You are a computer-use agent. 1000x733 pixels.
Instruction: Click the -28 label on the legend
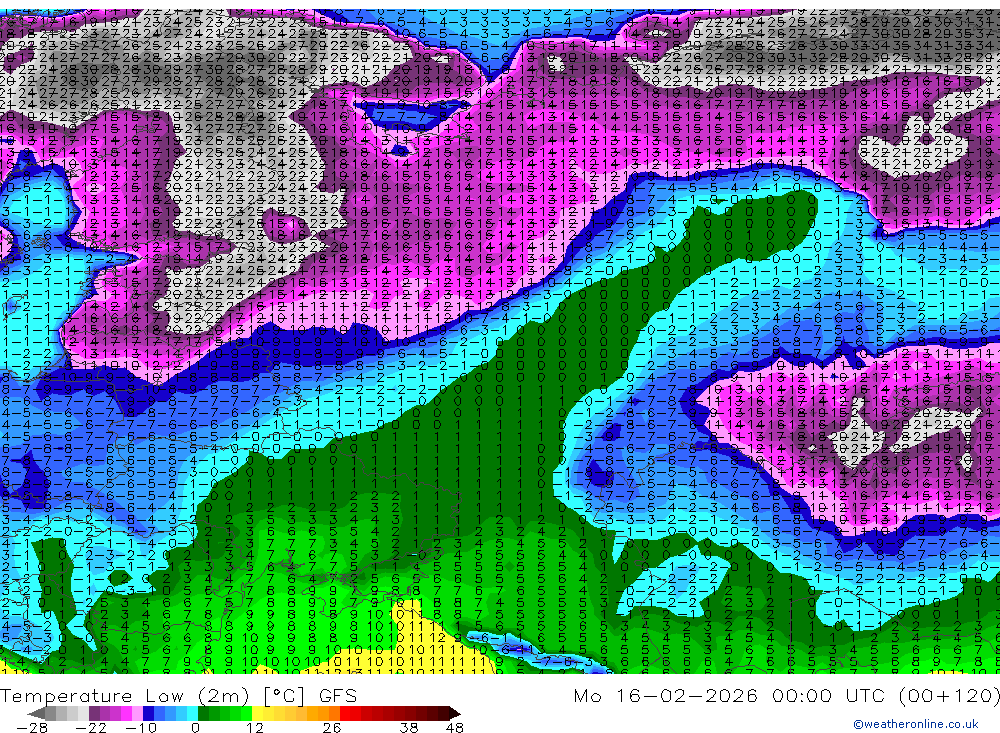click(x=31, y=727)
